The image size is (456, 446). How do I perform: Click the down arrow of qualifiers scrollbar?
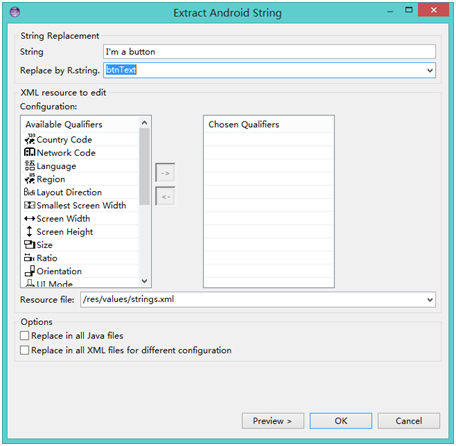point(144,281)
